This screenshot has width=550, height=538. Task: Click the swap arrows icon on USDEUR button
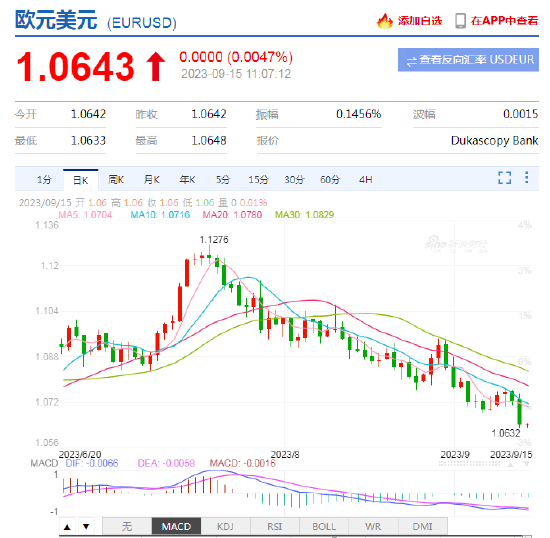point(411,61)
